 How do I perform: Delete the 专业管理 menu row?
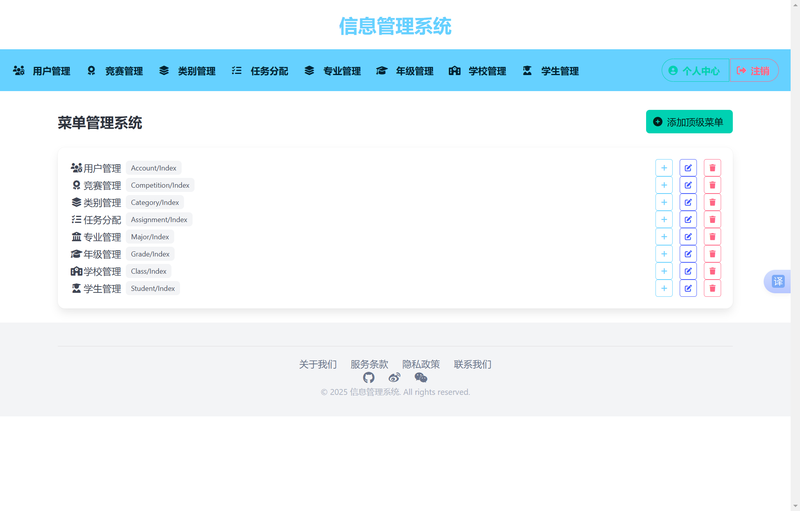(712, 237)
